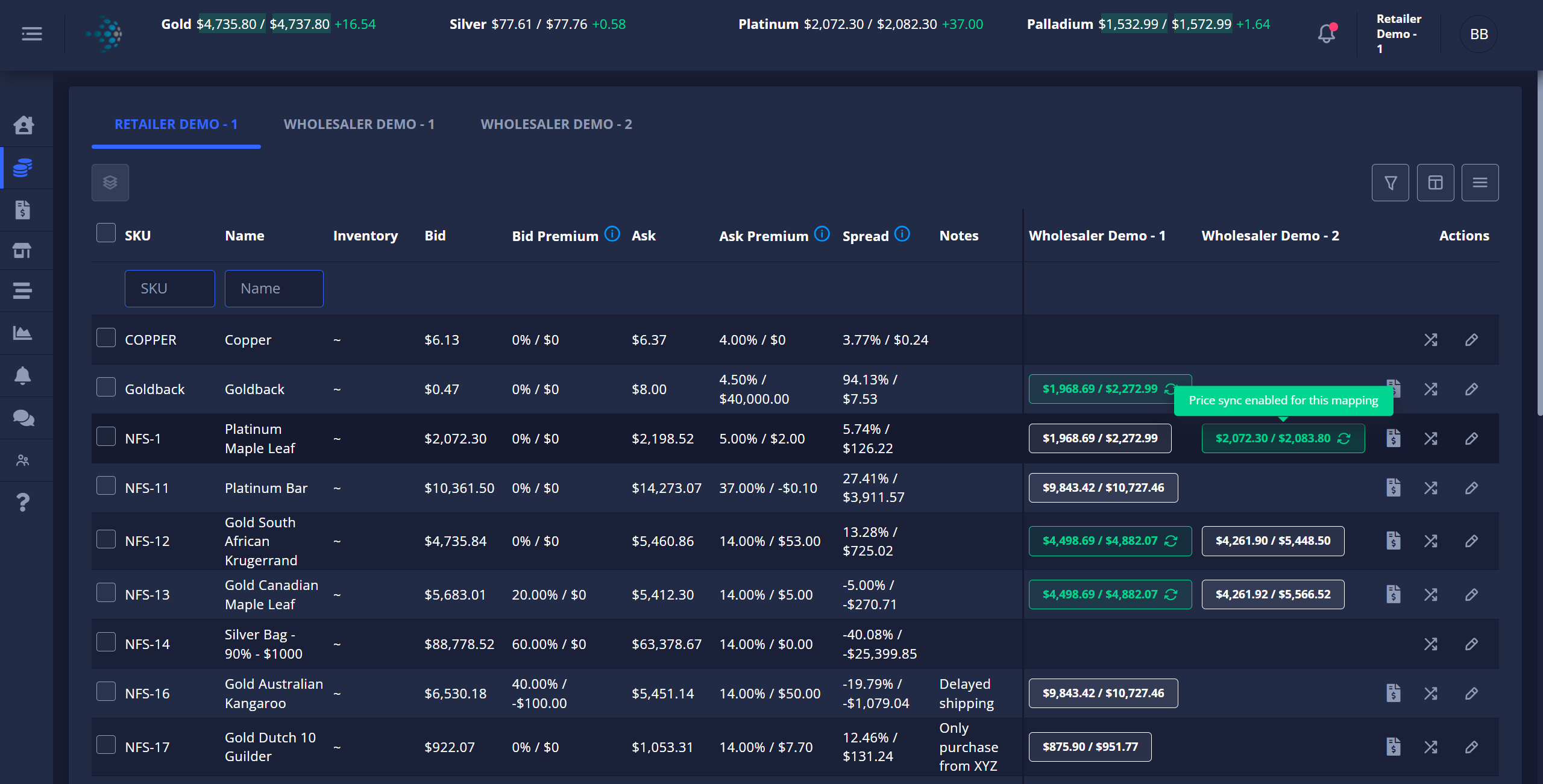Open the users sidebar icon
The width and height of the screenshot is (1543, 784).
(23, 460)
